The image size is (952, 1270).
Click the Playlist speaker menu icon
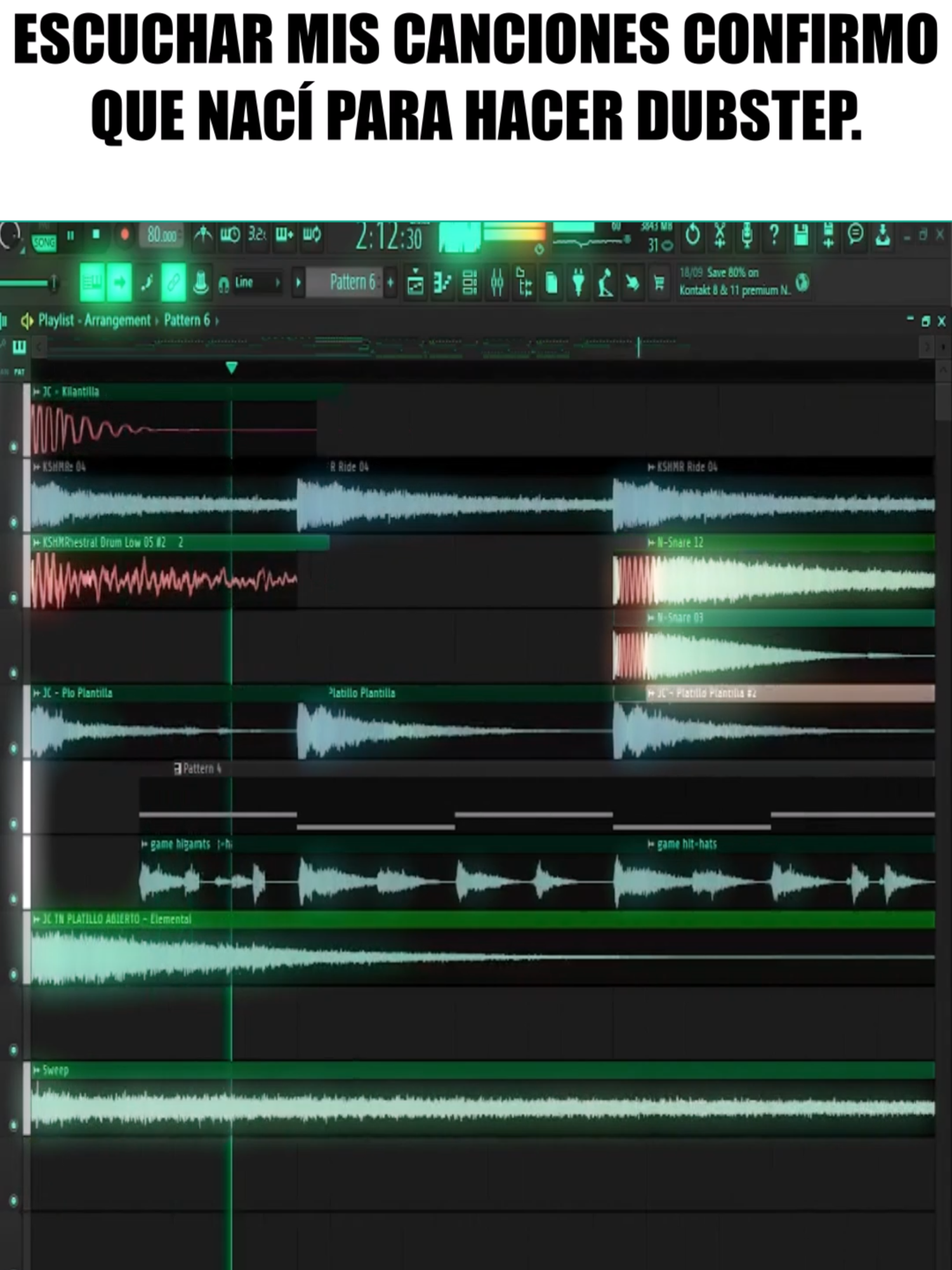tap(27, 321)
